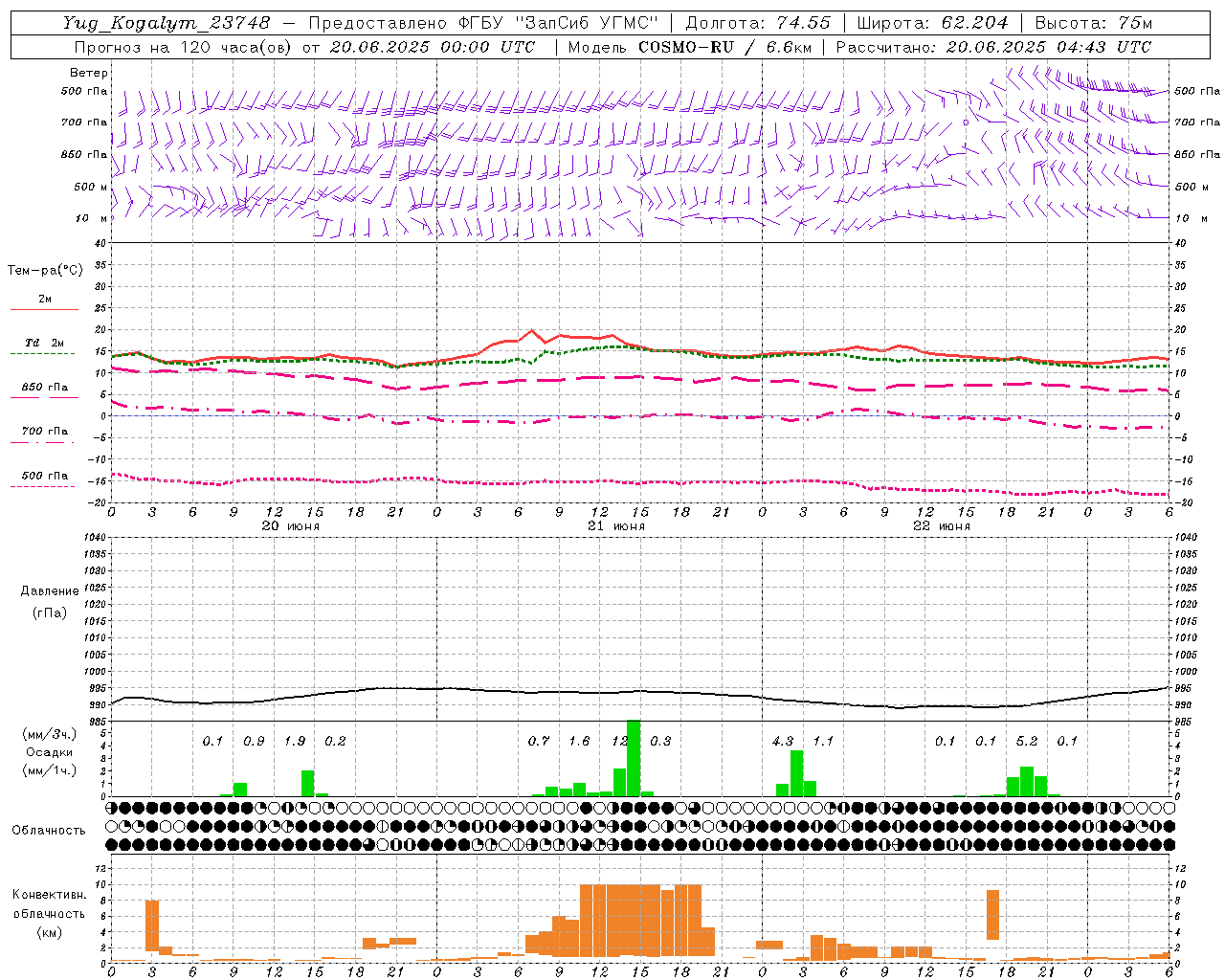Click the (гПа) unit label under Давление
Viewport: 1225px width, 980px height.
point(50,612)
